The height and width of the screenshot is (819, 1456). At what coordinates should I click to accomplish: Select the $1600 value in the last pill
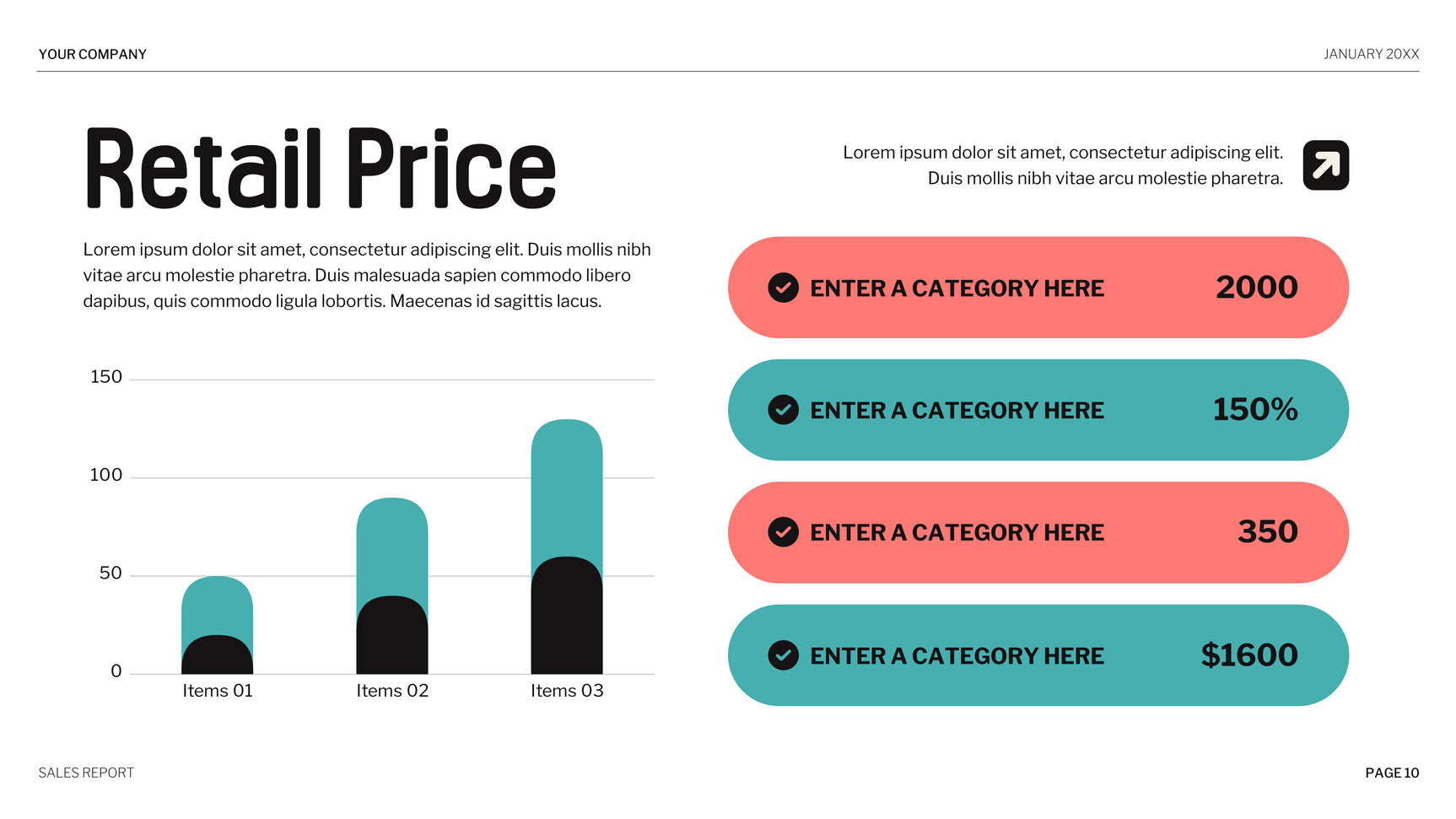pos(1248,655)
